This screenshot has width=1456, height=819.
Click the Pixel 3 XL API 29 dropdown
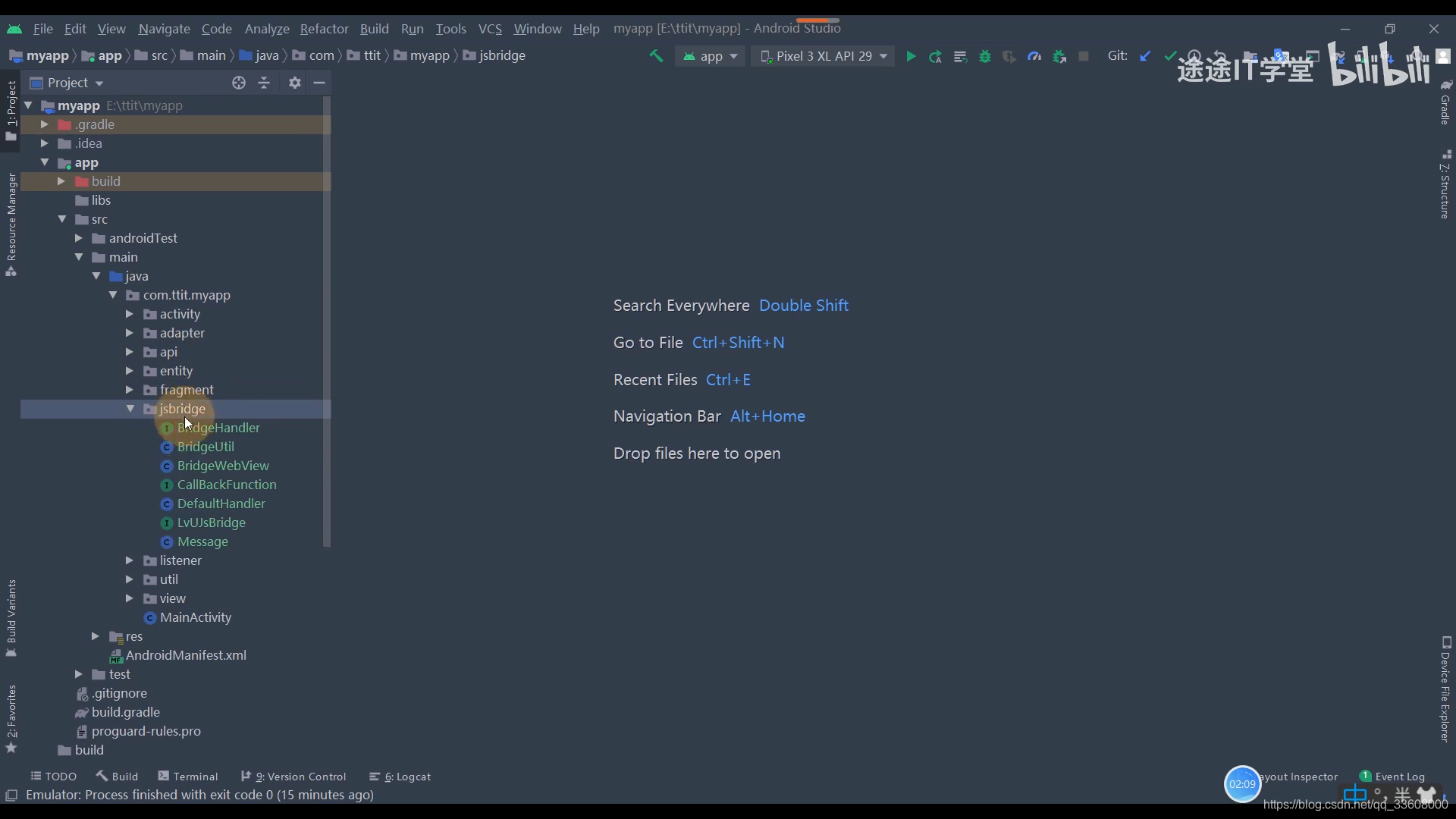pyautogui.click(x=823, y=56)
